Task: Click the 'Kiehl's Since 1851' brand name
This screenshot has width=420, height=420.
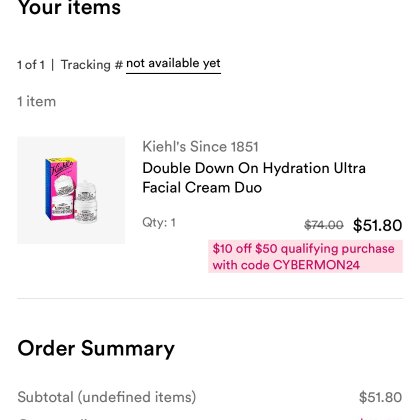Action: click(200, 147)
